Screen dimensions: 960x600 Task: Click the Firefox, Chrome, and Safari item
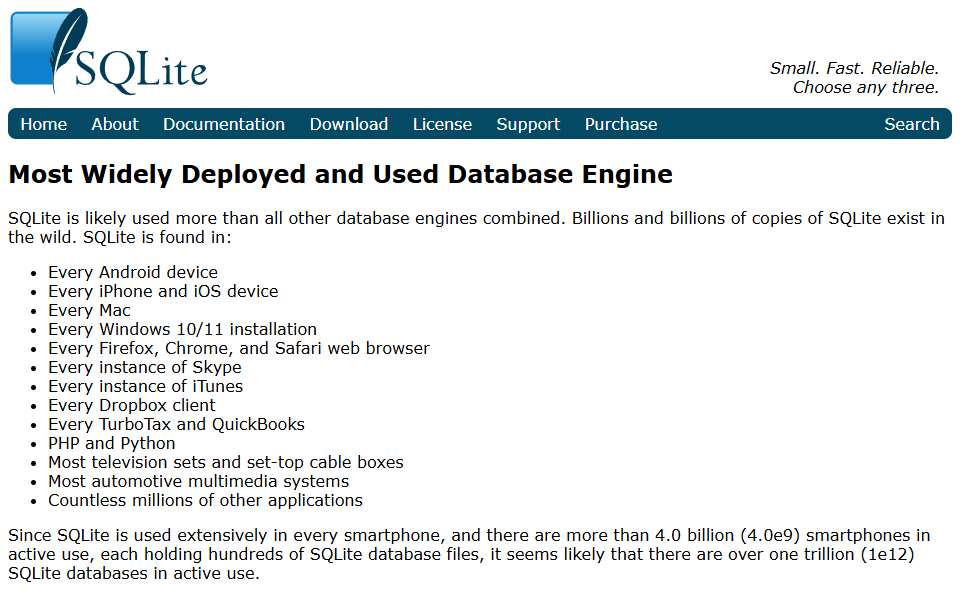click(239, 348)
